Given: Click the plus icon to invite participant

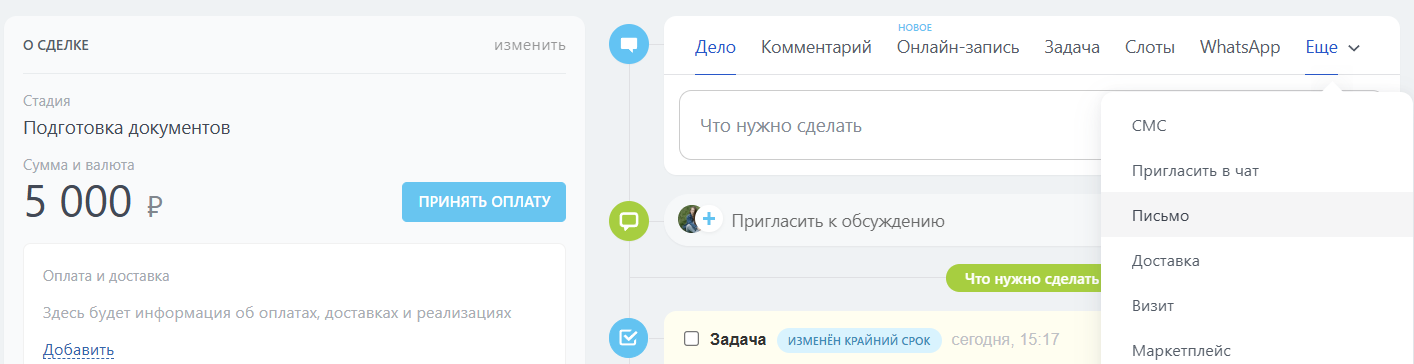Looking at the screenshot, I should [709, 218].
